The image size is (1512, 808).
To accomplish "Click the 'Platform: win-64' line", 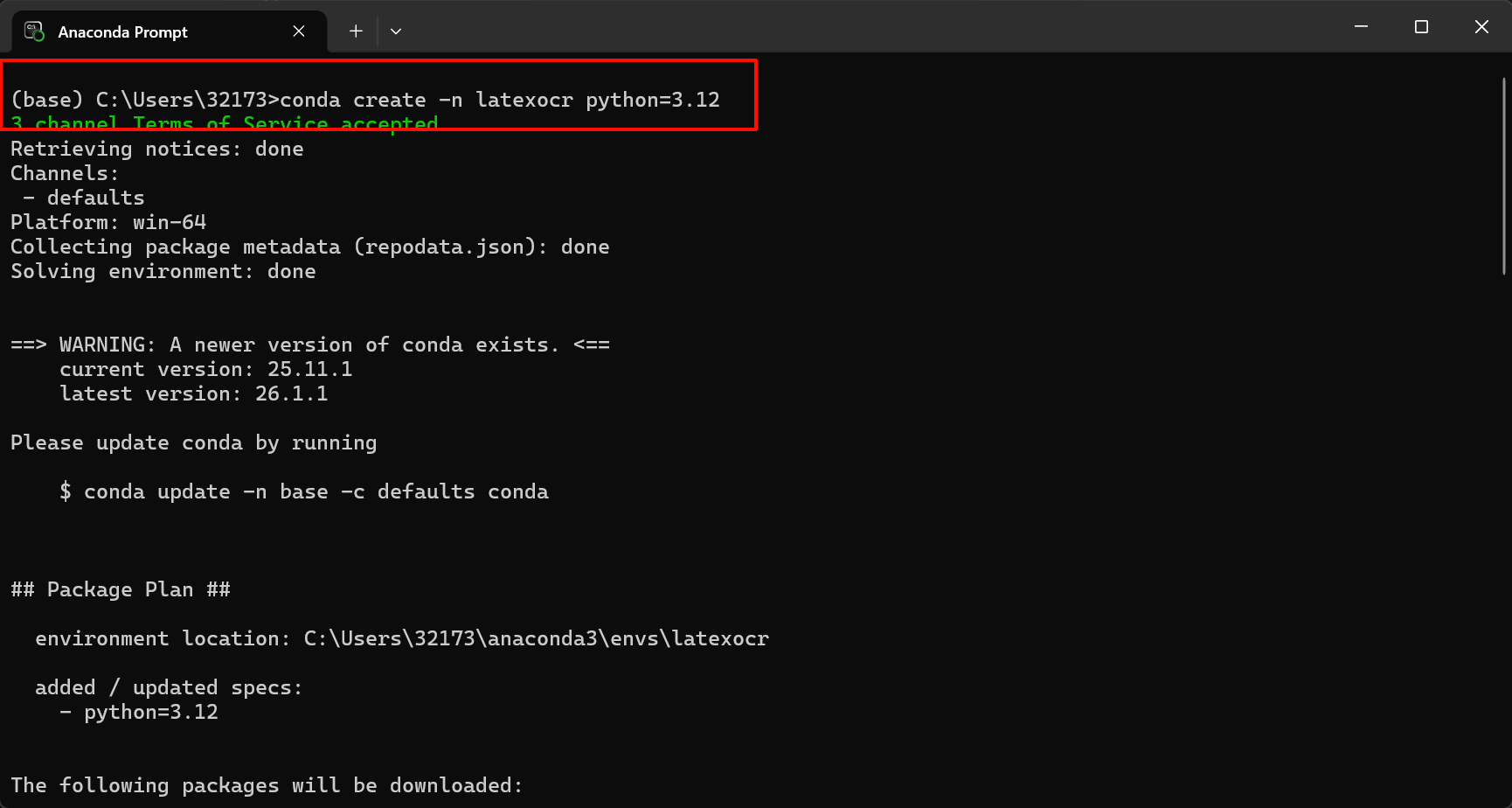I will point(108,223).
